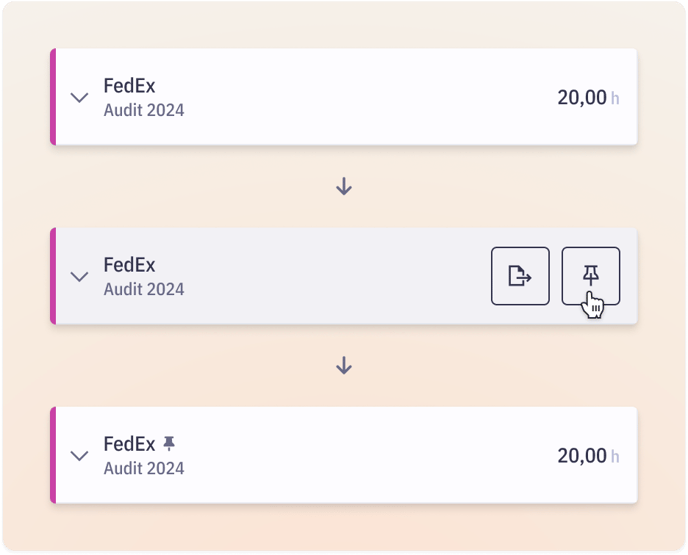Click the pushpin icon beside pinned FedEx title
This screenshot has height=555, width=688.
point(169,444)
